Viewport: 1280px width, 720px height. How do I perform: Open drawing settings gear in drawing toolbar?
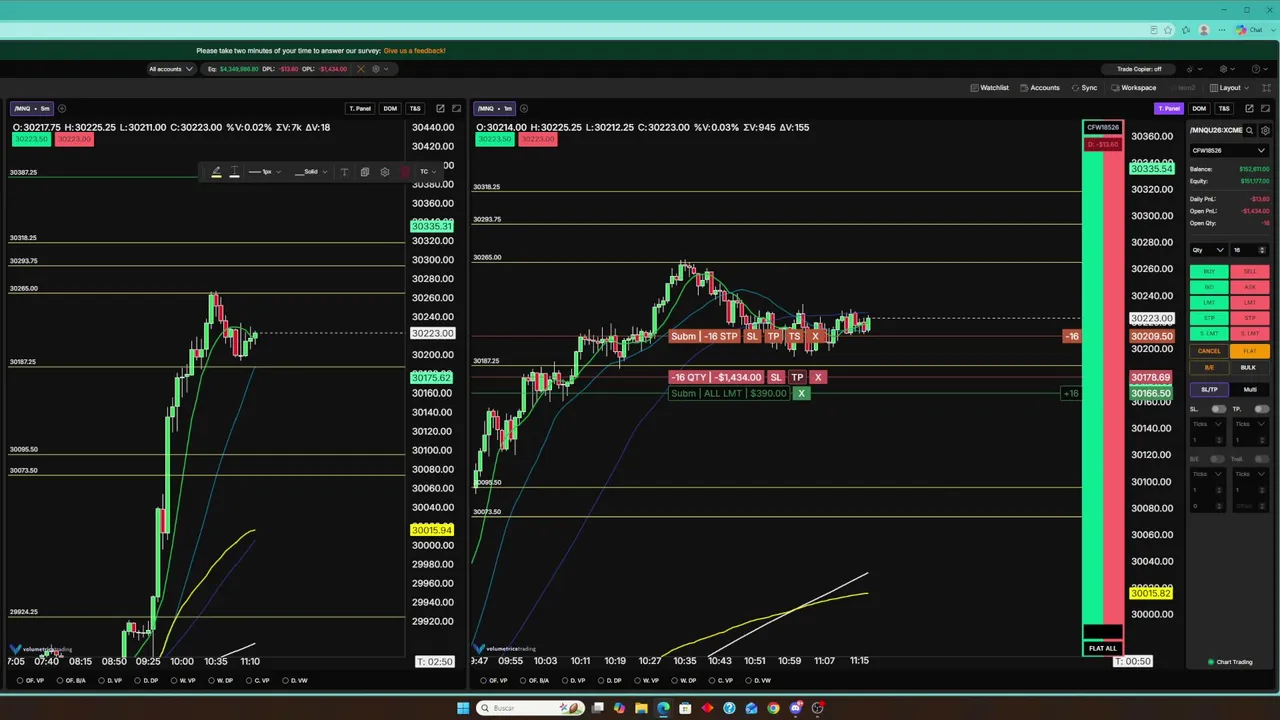click(385, 172)
